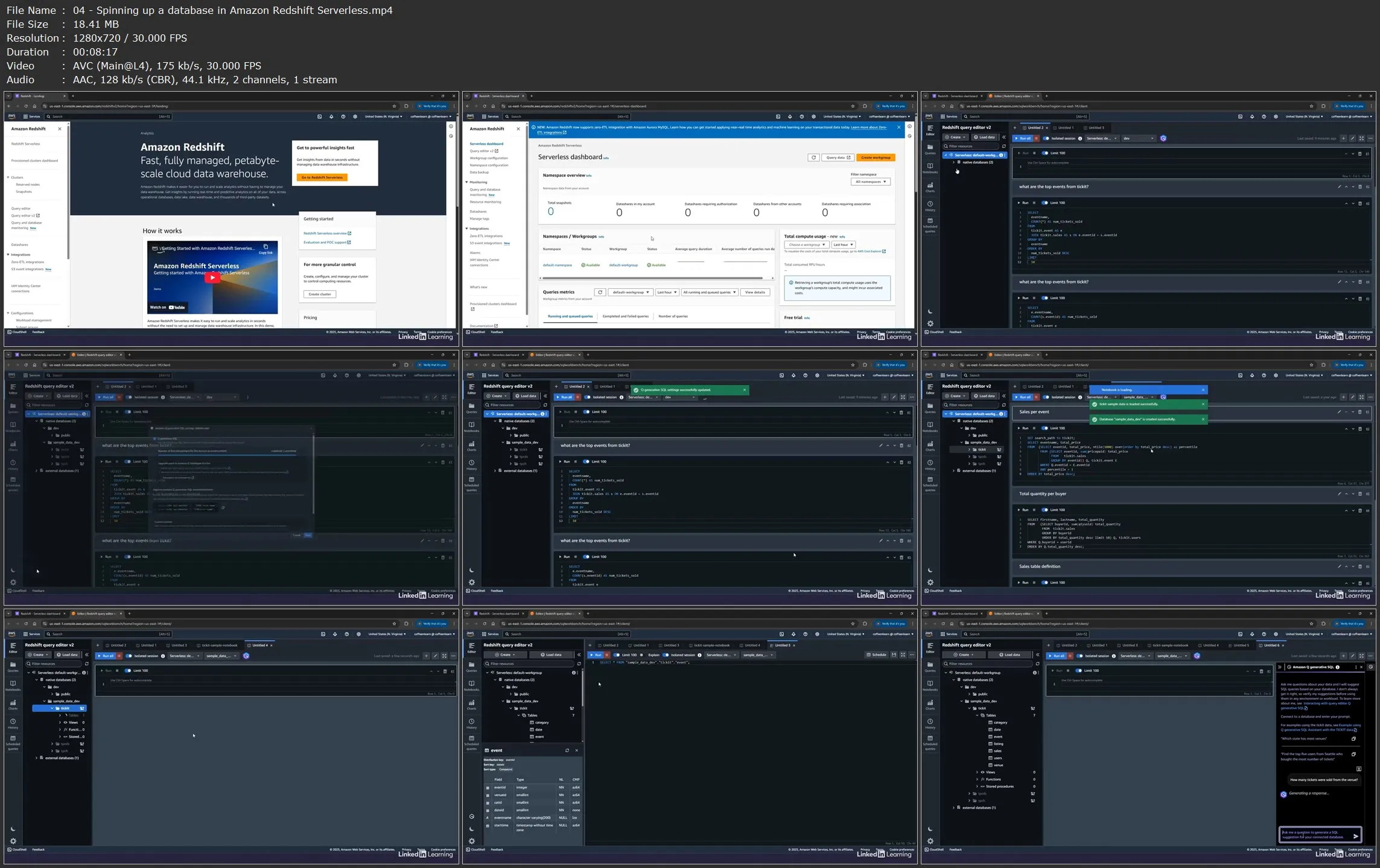This screenshot has height=868, width=1380.
Task: Toggle Limit 100 in first cell of third frame
Action: (x=1045, y=153)
